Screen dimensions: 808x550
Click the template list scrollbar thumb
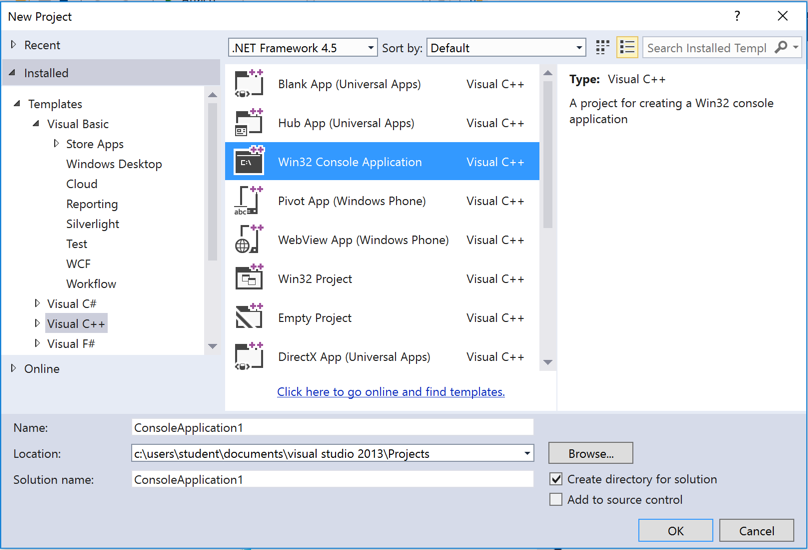point(548,155)
